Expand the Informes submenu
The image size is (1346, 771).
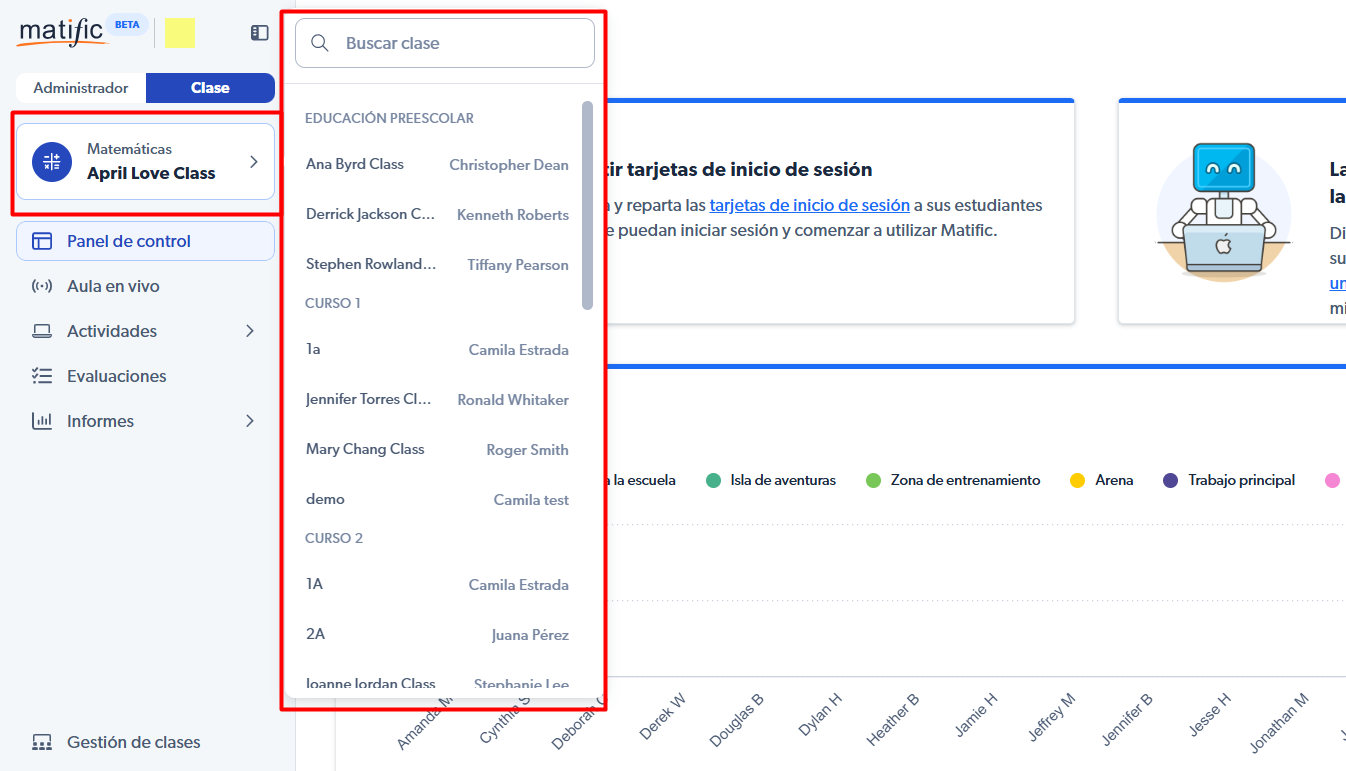pos(250,421)
